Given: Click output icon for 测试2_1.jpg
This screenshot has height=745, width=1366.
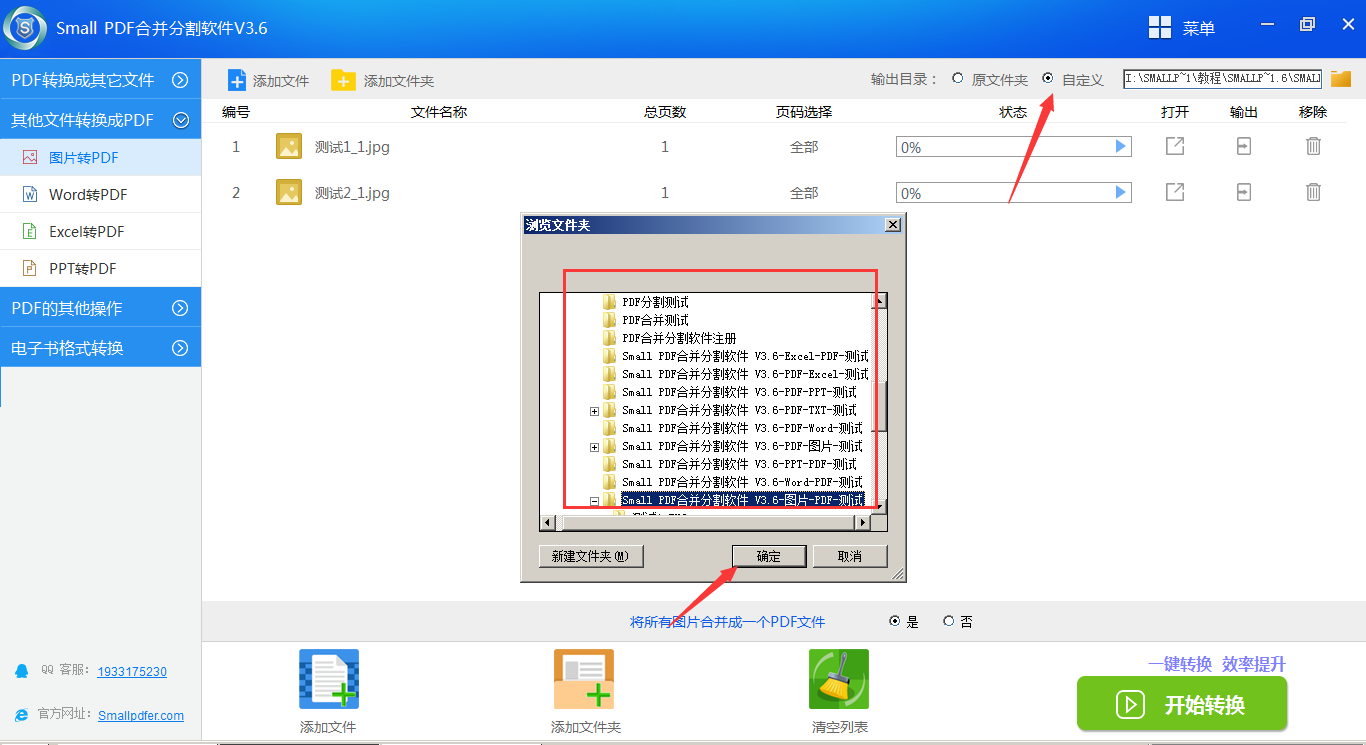Looking at the screenshot, I should pos(1243,192).
